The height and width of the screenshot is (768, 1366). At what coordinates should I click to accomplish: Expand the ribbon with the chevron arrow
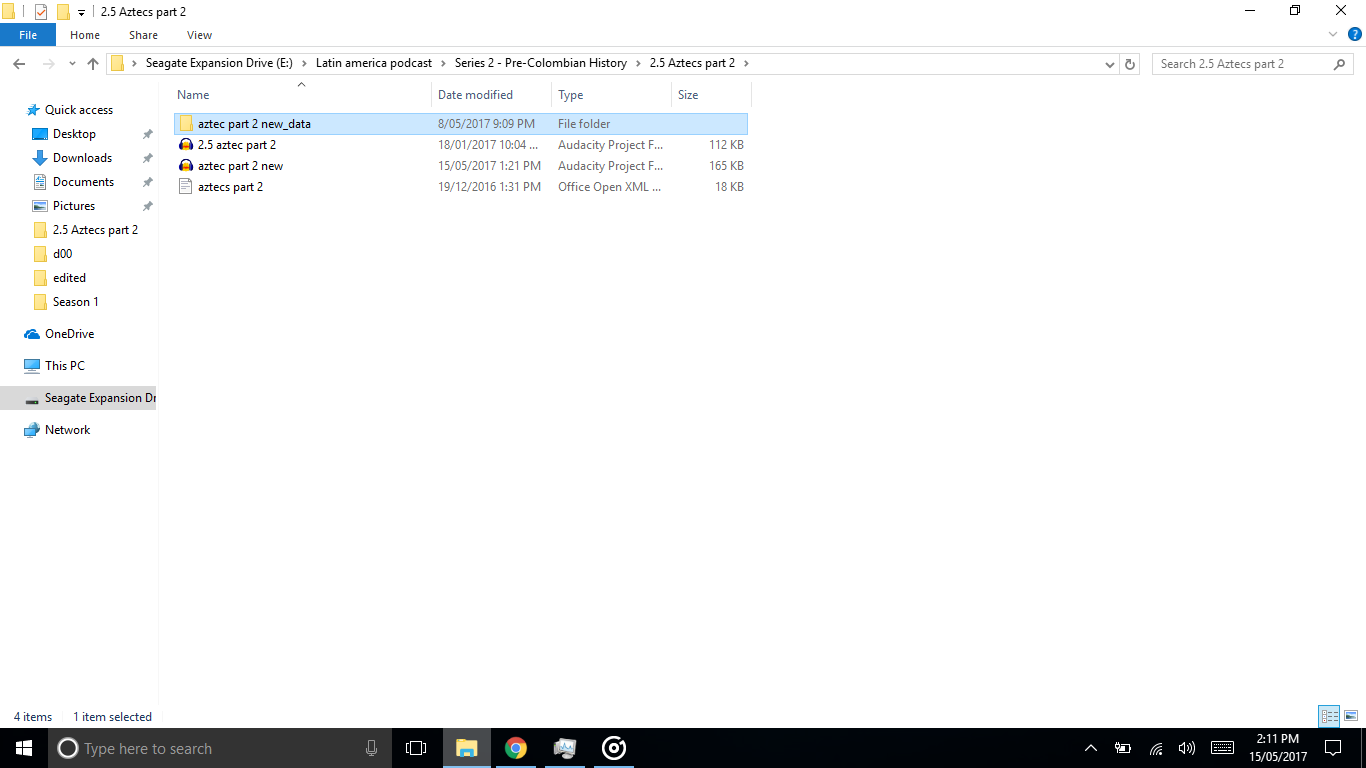tap(1332, 34)
